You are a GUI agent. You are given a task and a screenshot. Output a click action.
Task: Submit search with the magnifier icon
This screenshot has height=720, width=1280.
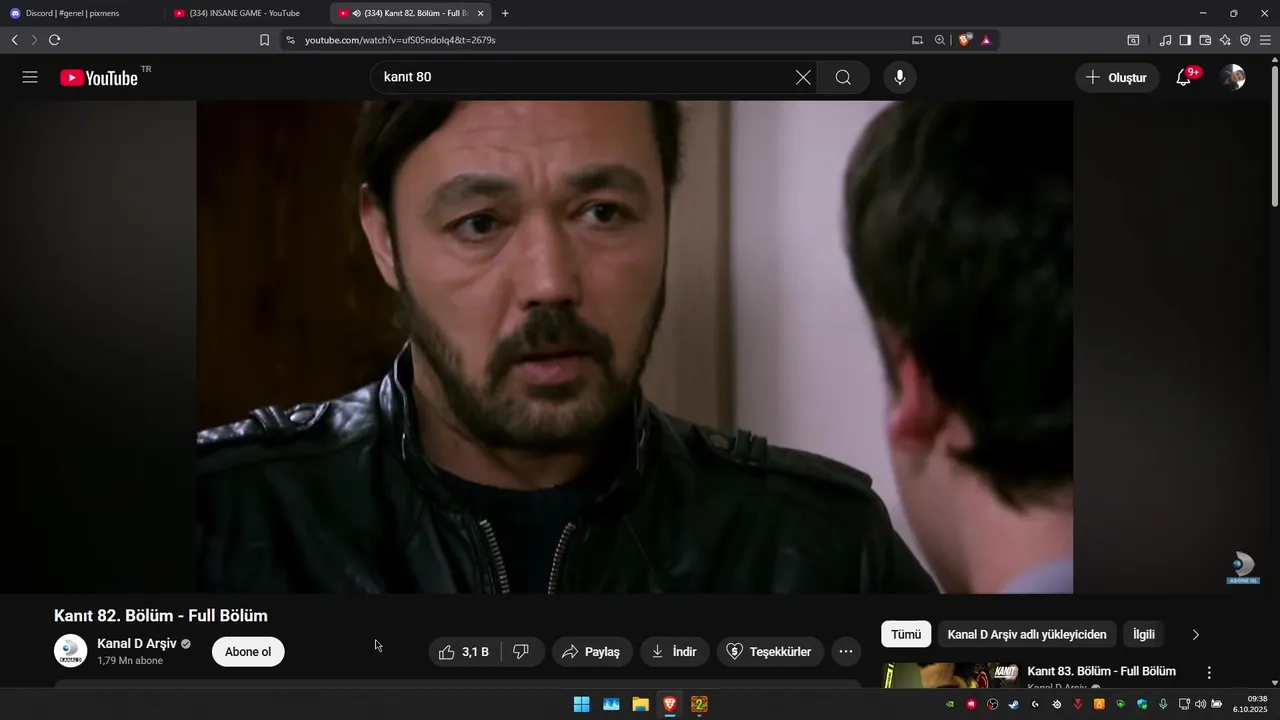(843, 77)
